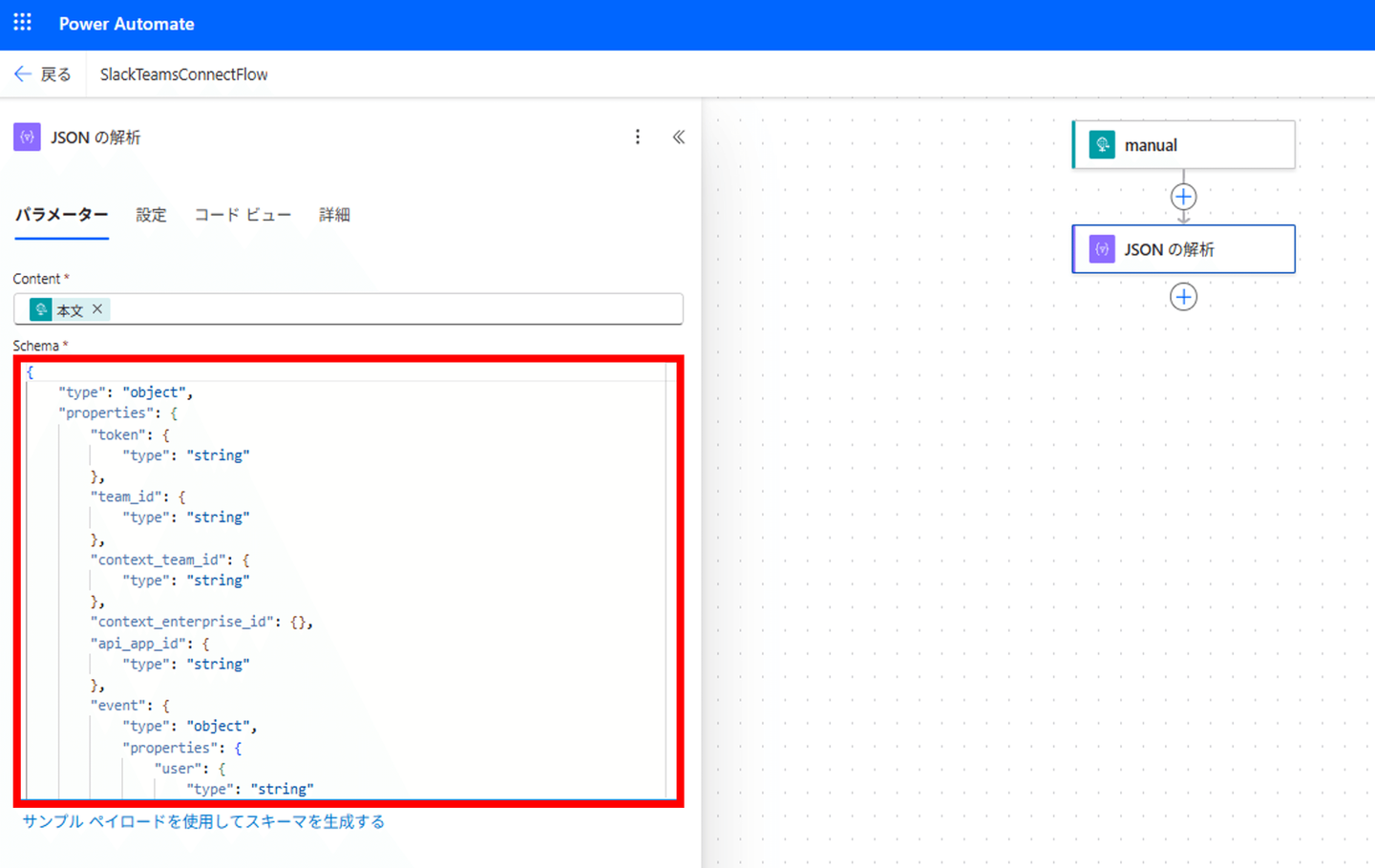Screen dimensions: 1375x868
Task: Click the back arrow icon
Action: click(x=23, y=74)
